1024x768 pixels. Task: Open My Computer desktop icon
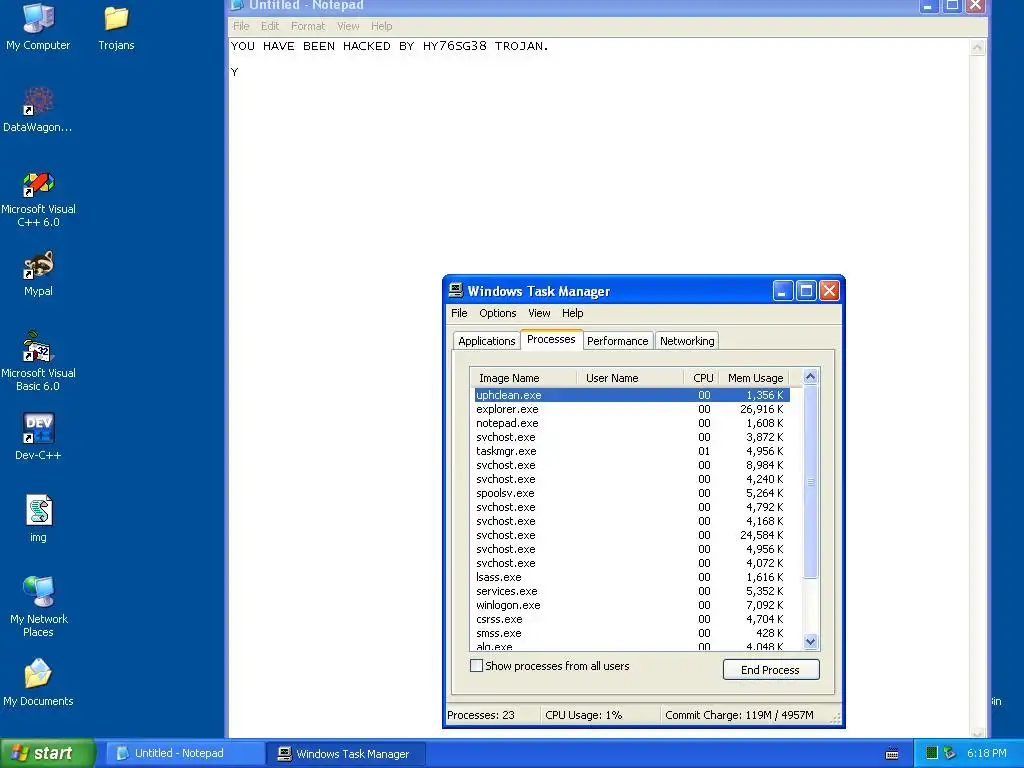click(x=38, y=26)
